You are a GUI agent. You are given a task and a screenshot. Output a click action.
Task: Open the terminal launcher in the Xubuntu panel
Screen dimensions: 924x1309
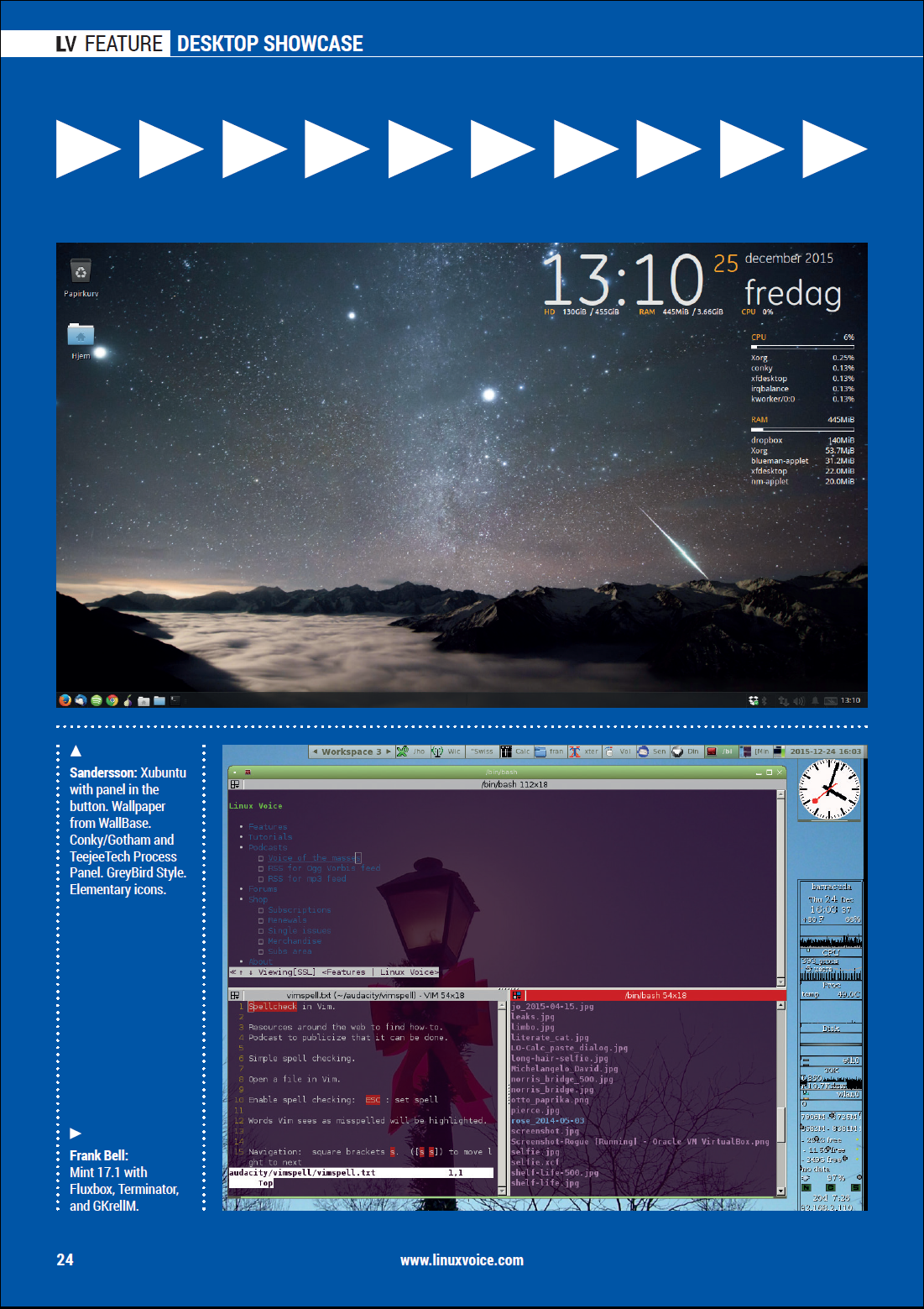[x=175, y=700]
